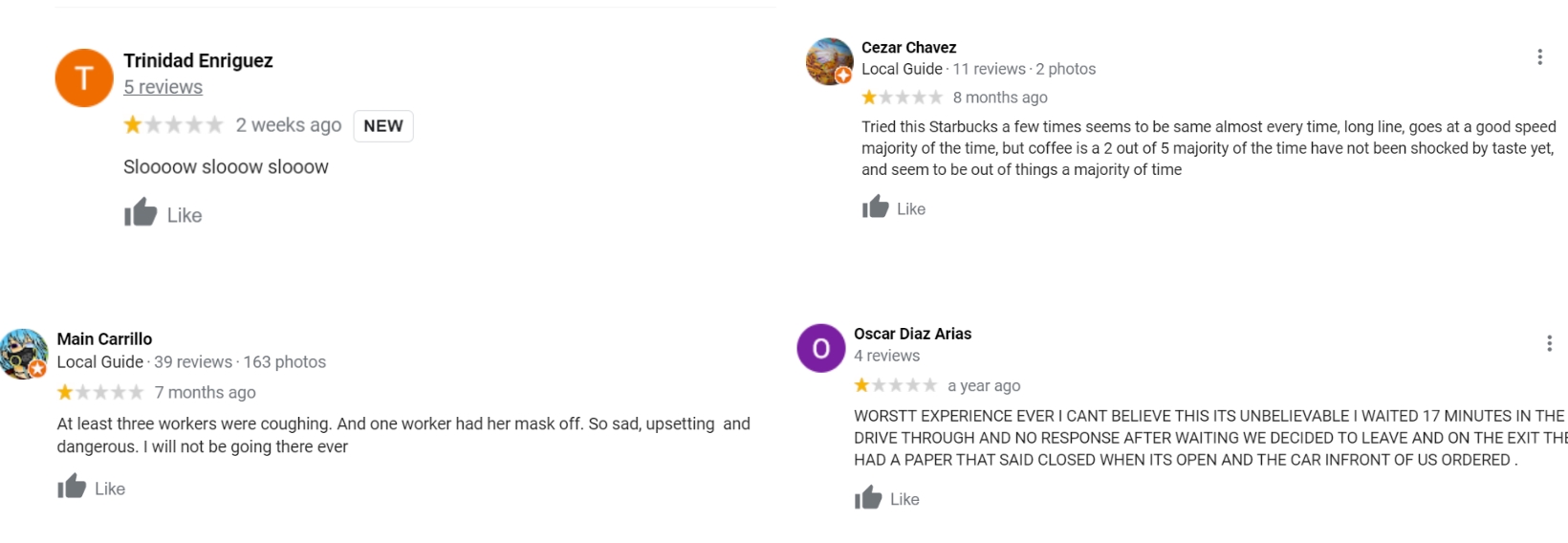This screenshot has width=1568, height=543.
Task: Open Trinidad Enriguez's profile name
Action: [198, 61]
